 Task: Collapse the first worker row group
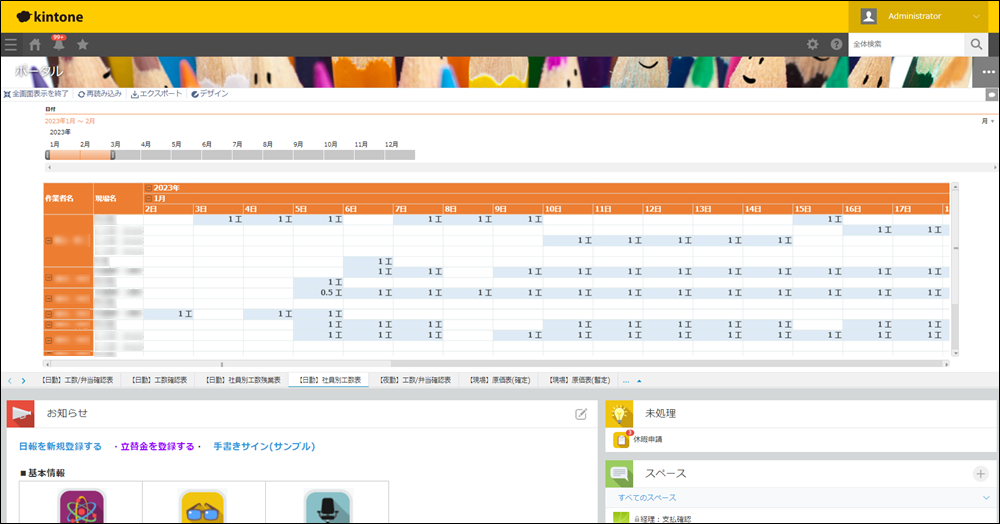point(48,241)
